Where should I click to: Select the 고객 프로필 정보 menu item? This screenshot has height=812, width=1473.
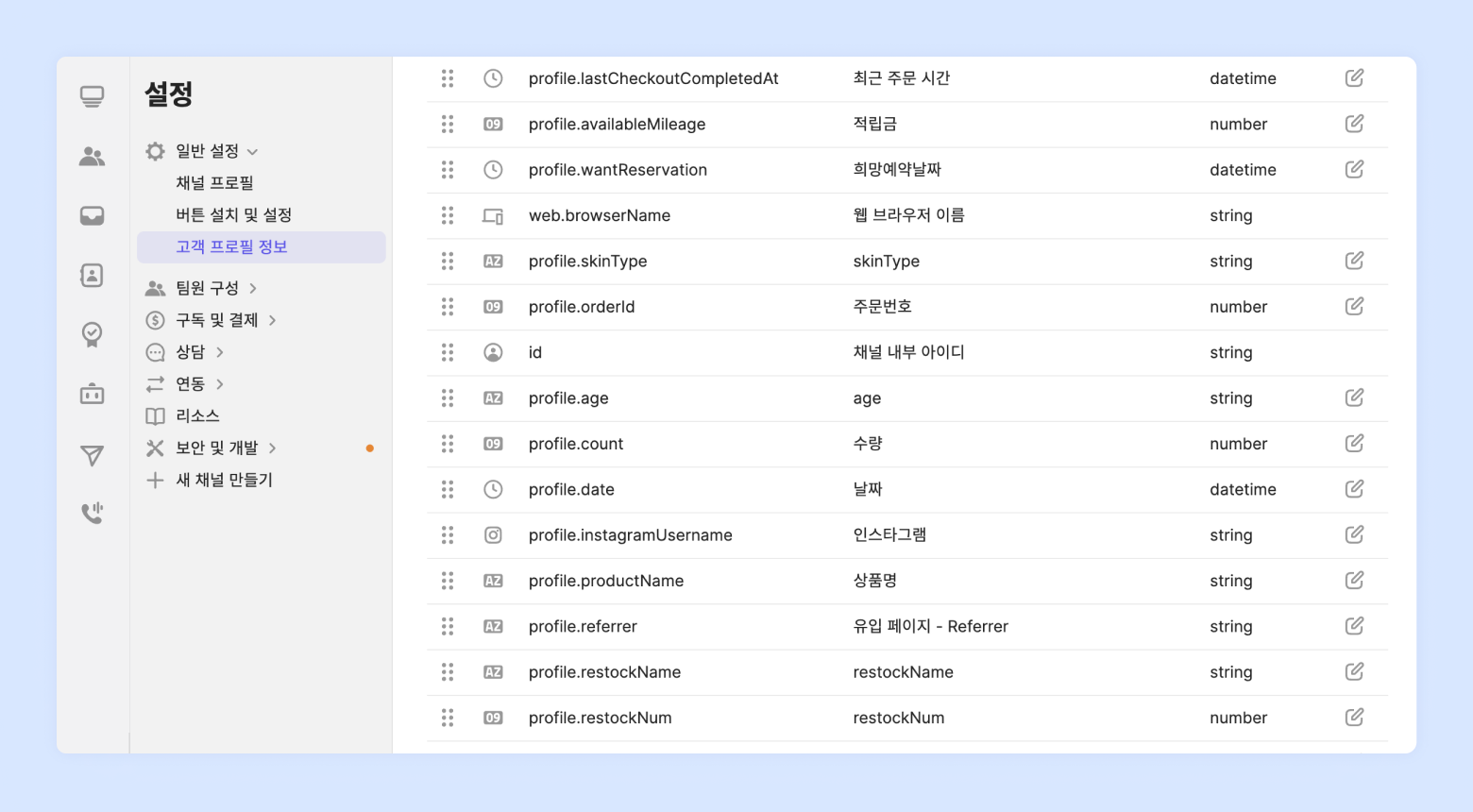click(x=262, y=247)
